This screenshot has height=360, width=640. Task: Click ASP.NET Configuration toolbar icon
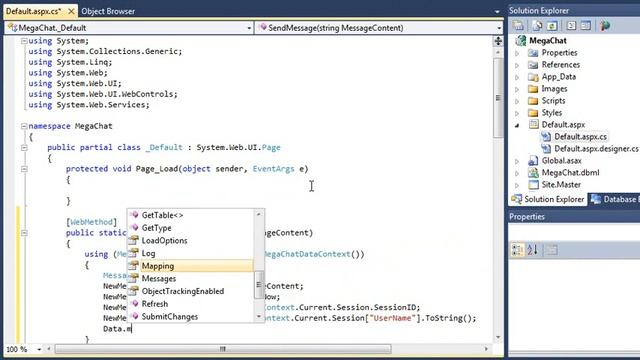(x=605, y=26)
